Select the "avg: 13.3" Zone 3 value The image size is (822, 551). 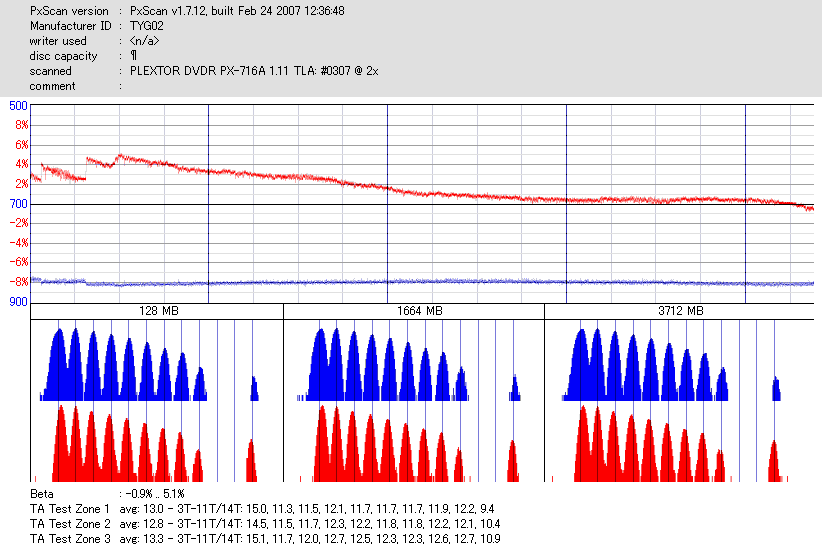[x=142, y=539]
